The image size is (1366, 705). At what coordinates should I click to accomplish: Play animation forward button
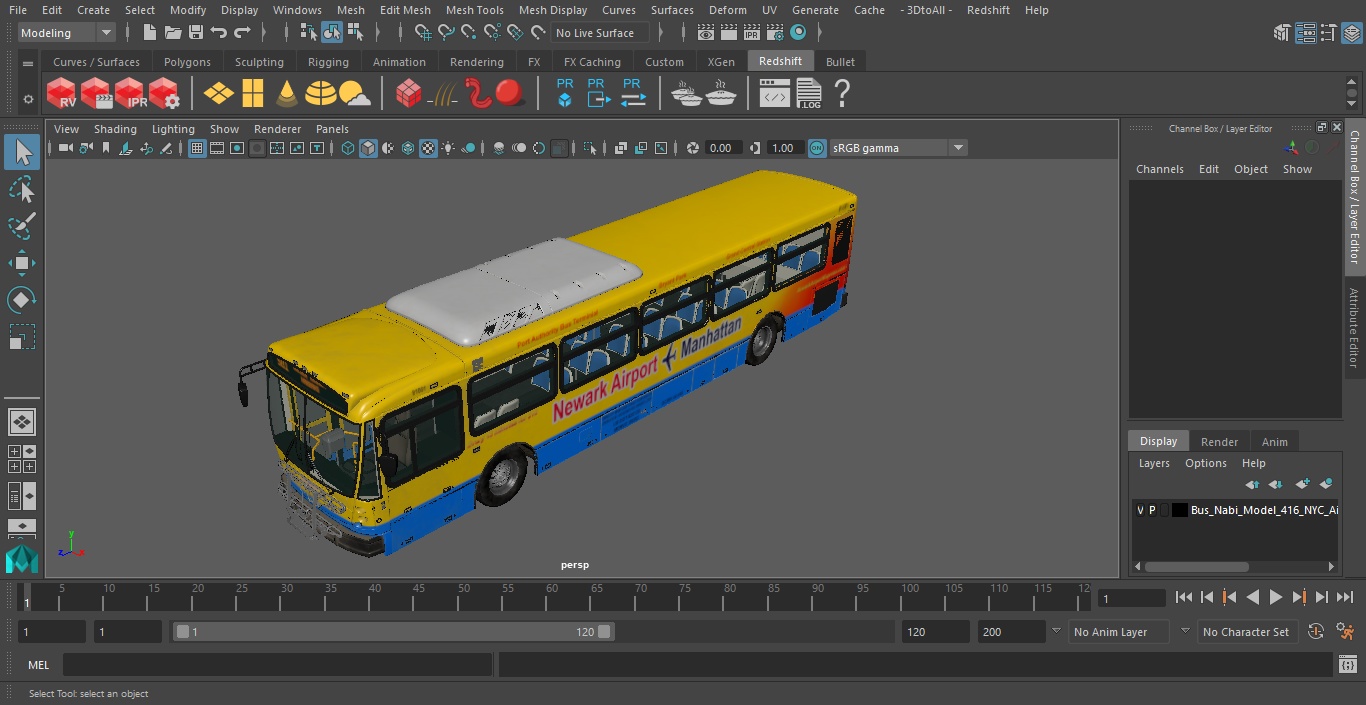click(x=1276, y=597)
